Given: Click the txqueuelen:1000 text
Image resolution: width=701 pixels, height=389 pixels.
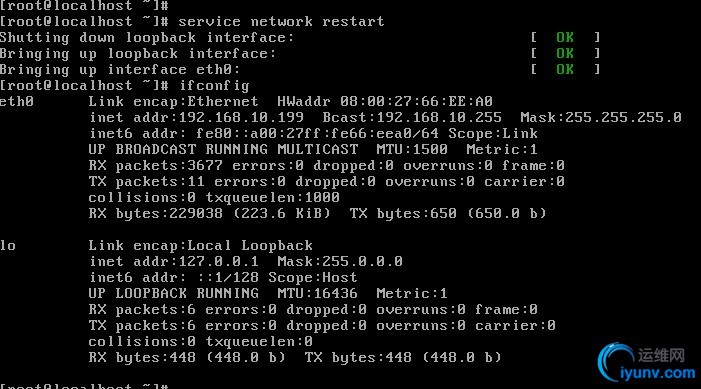Looking at the screenshot, I should [272, 197].
